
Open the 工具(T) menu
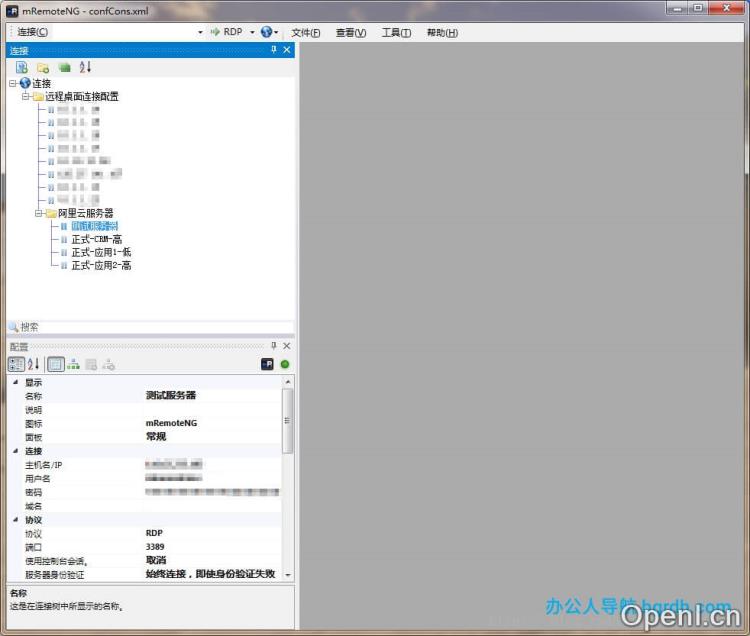pyautogui.click(x=396, y=32)
